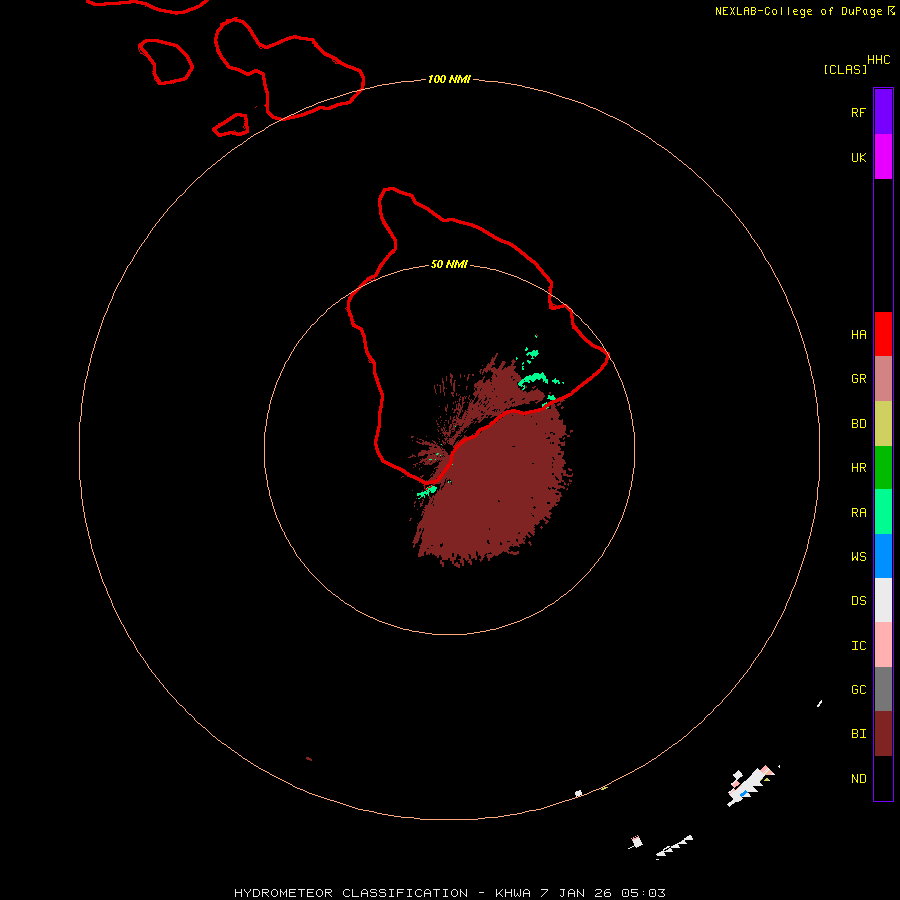Click the DS legend label
The width and height of the screenshot is (900, 900).
(x=858, y=600)
